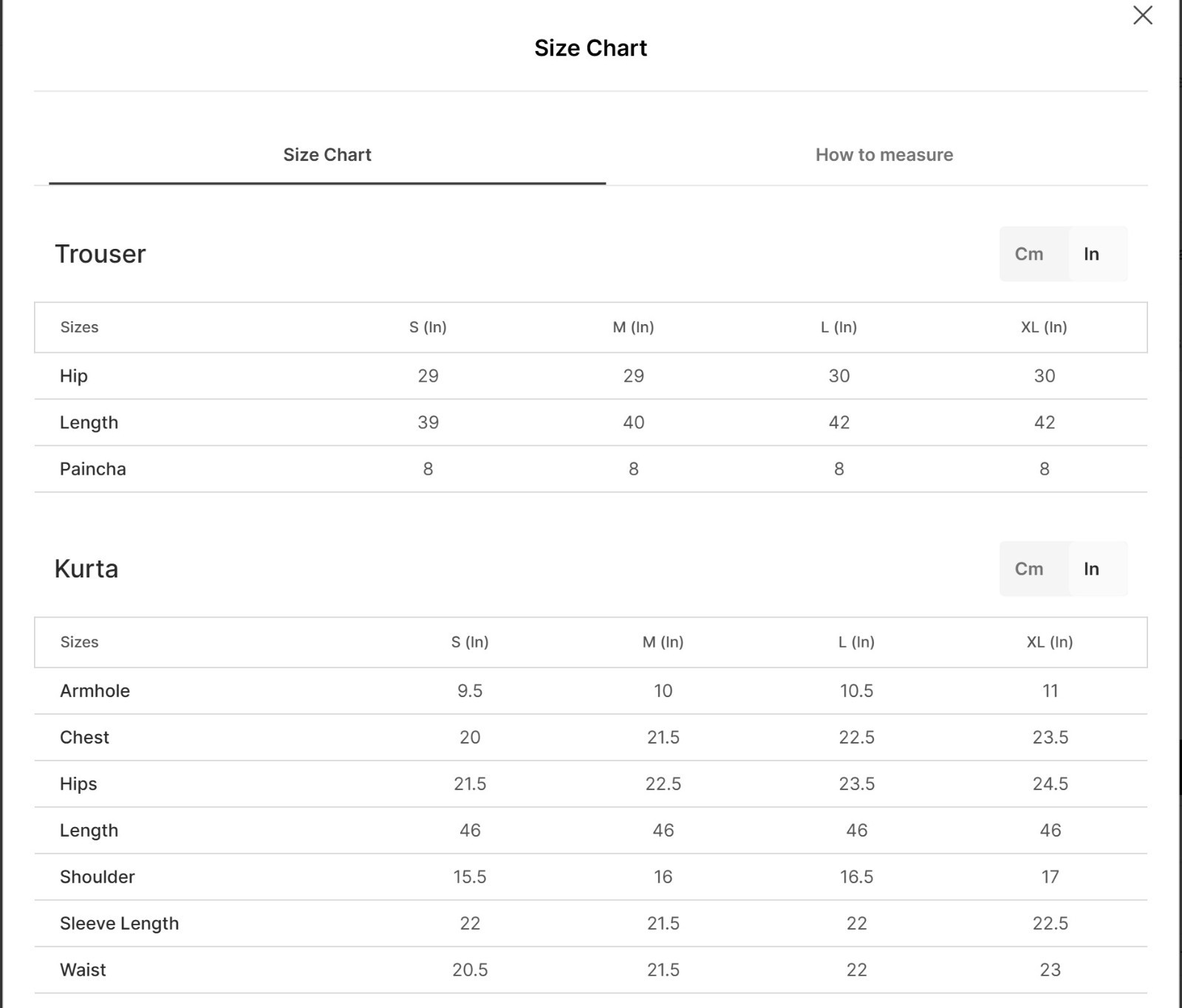Switch to the How to measure tab
The image size is (1182, 1008).
[884, 155]
